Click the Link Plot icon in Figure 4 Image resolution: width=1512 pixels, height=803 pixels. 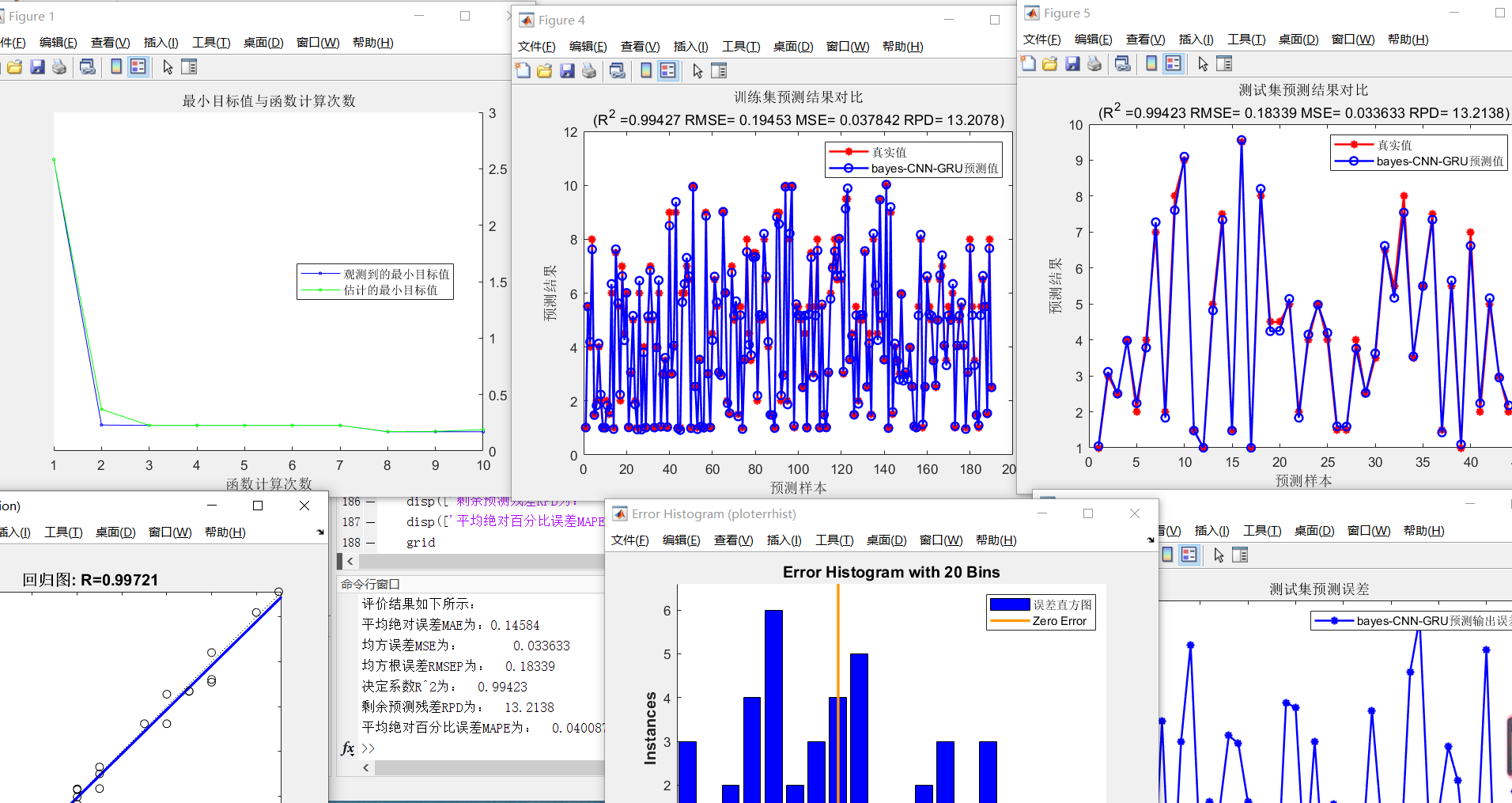pyautogui.click(x=617, y=70)
